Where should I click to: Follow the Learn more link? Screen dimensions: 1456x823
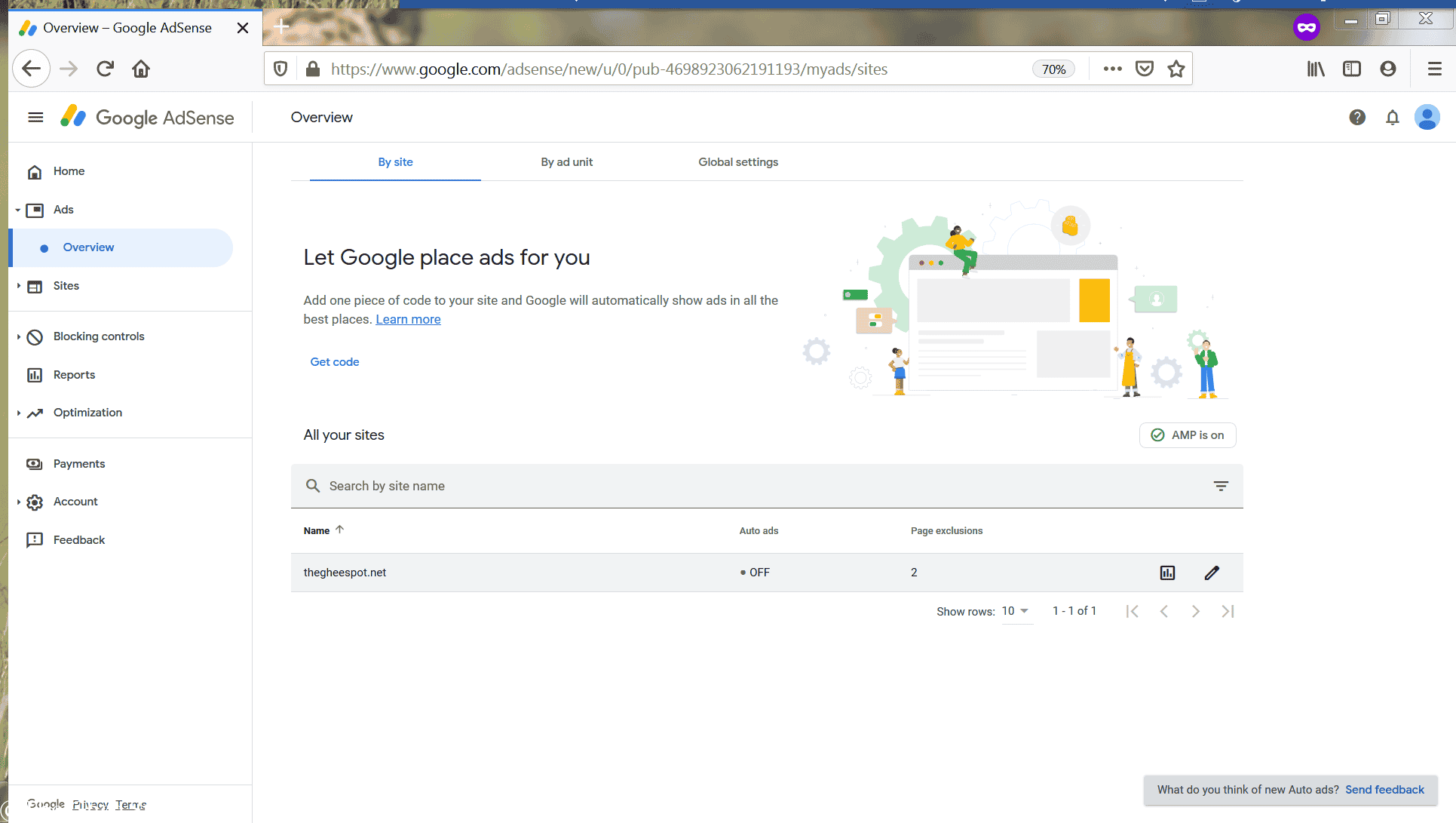[x=408, y=319]
